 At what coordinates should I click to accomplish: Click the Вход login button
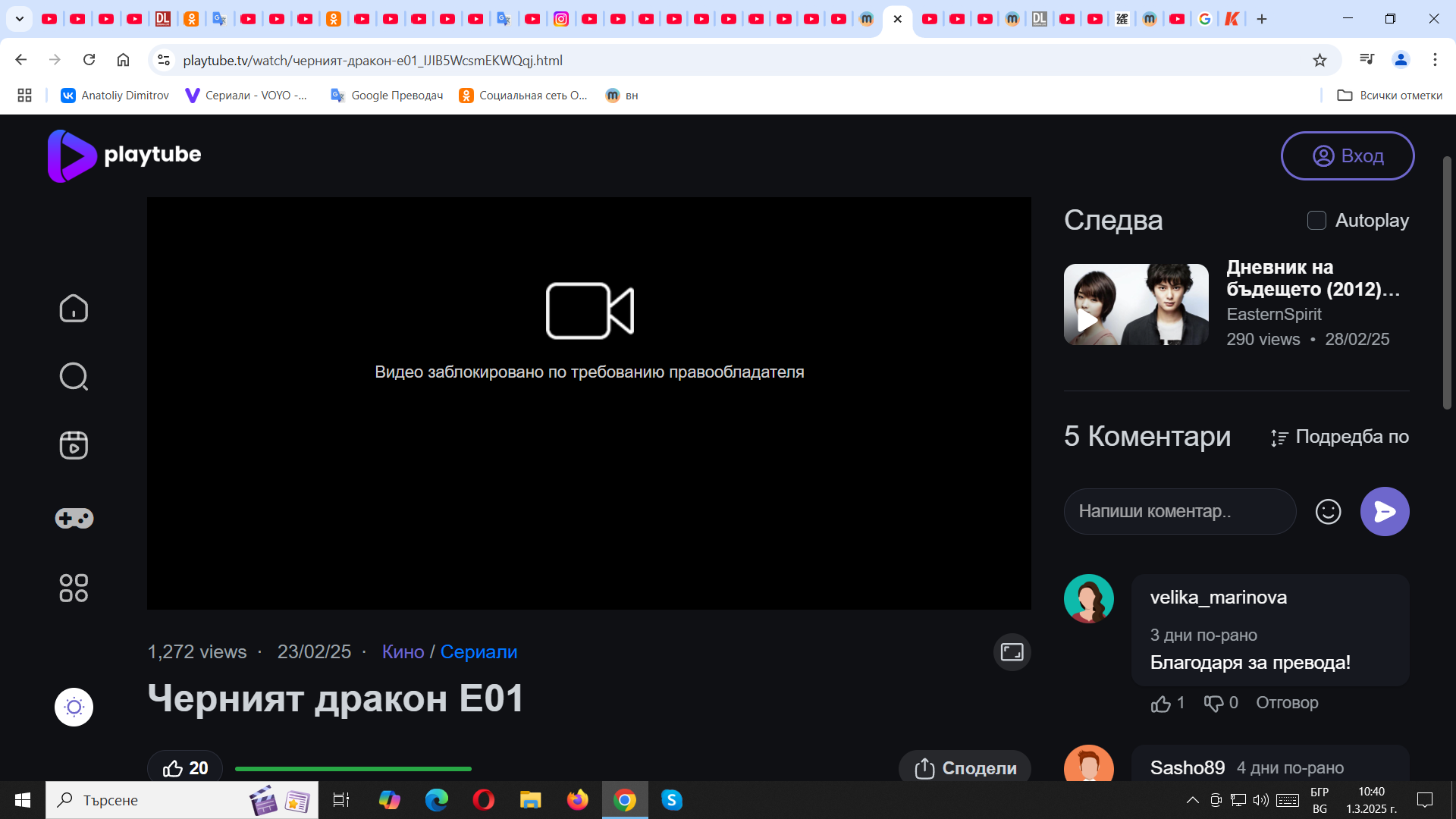(x=1347, y=156)
